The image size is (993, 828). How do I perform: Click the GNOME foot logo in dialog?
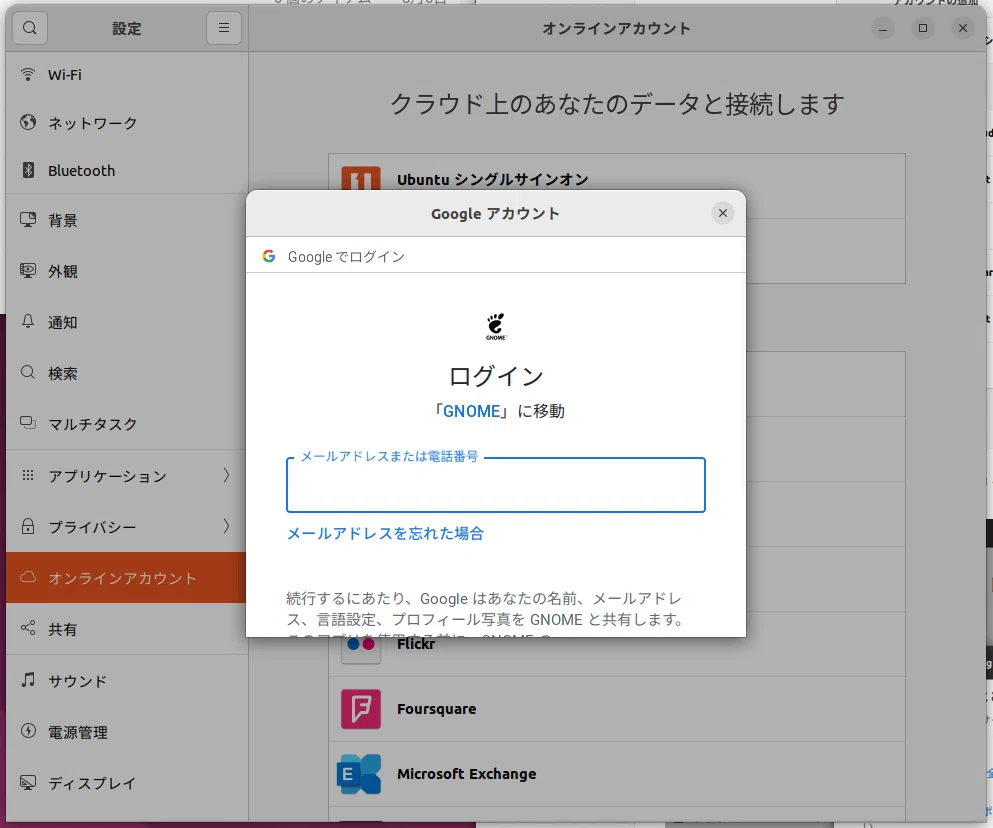pos(496,326)
